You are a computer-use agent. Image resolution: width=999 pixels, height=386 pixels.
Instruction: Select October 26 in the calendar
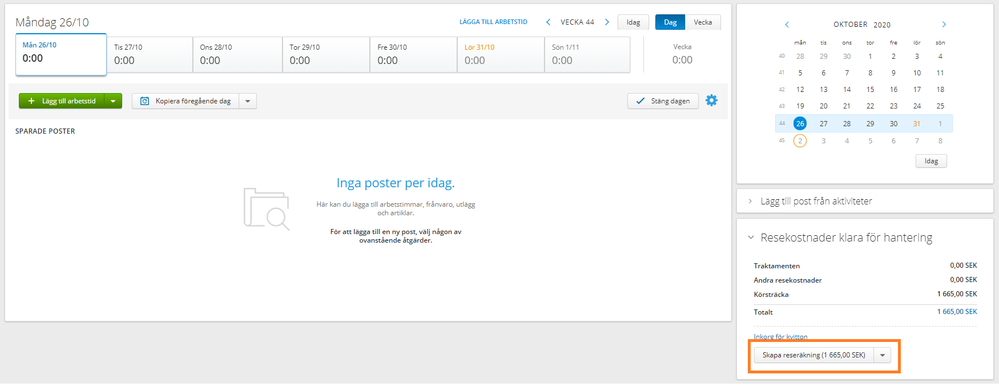[800, 124]
